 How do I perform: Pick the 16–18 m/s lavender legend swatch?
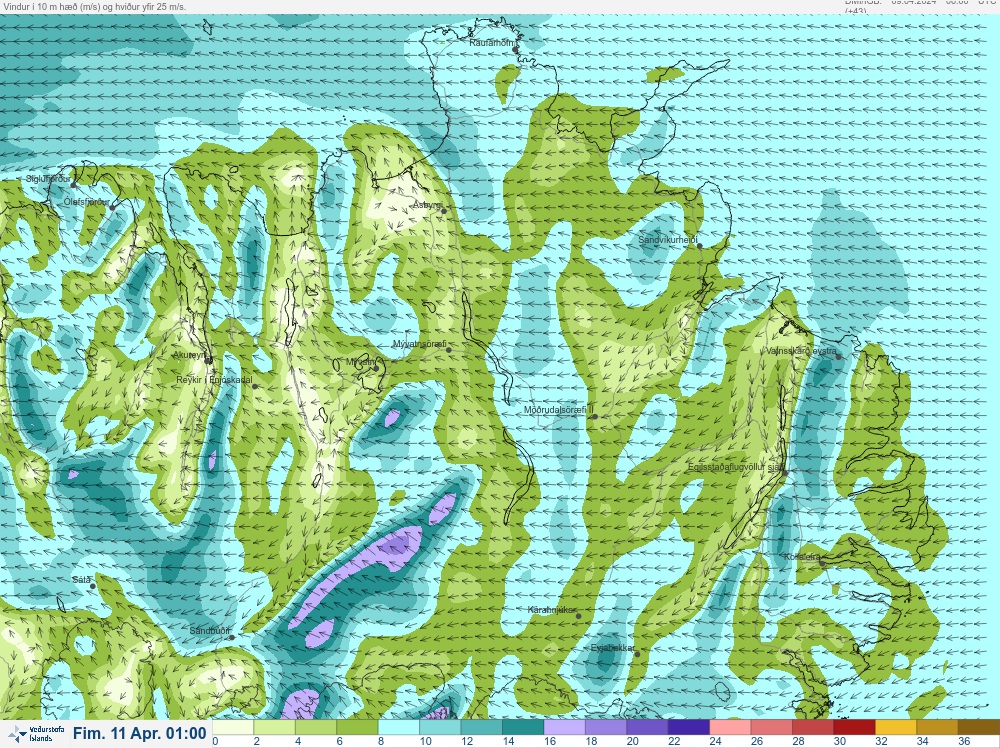pos(564,727)
